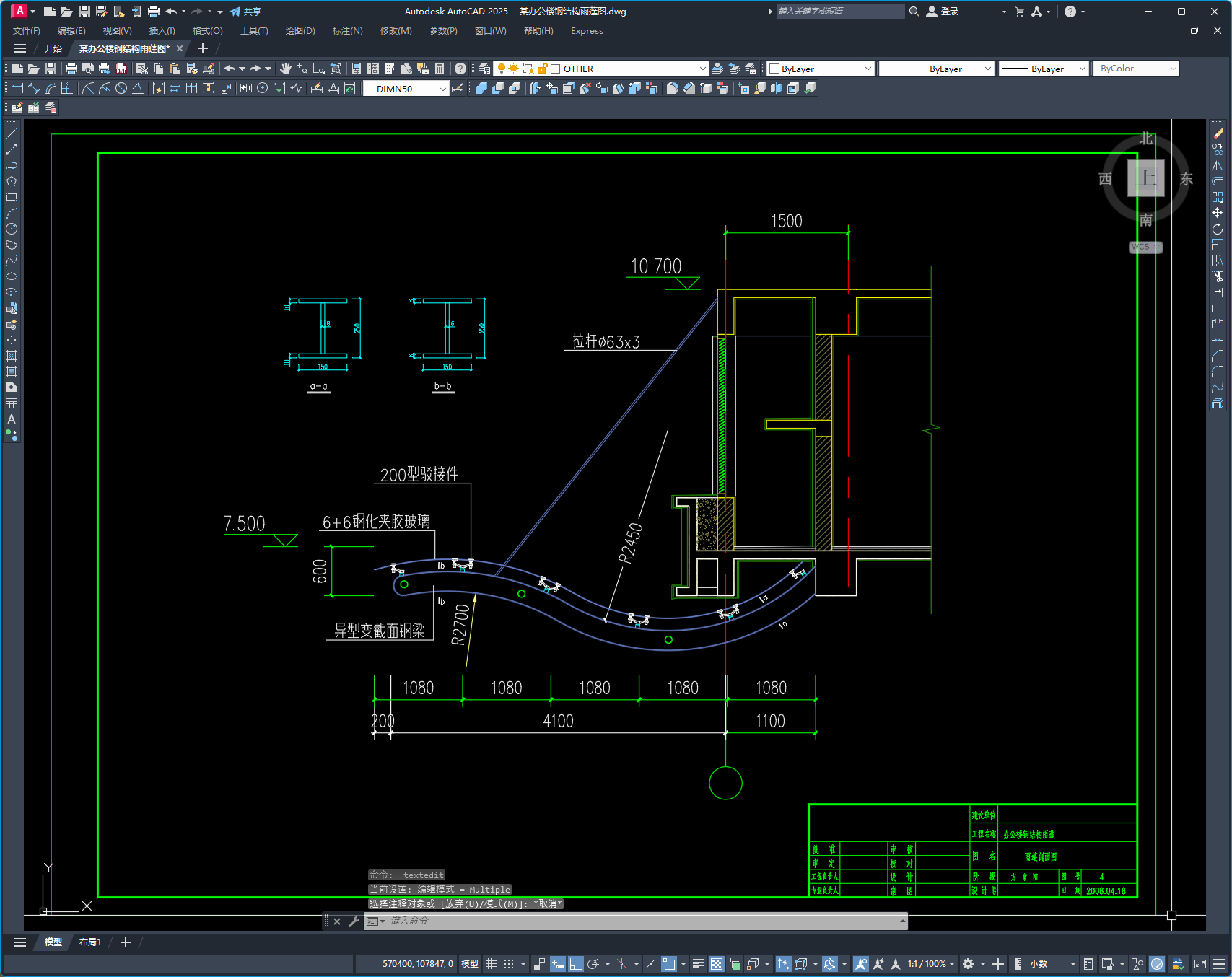Open the QuickCalc calculator icon

440,69
